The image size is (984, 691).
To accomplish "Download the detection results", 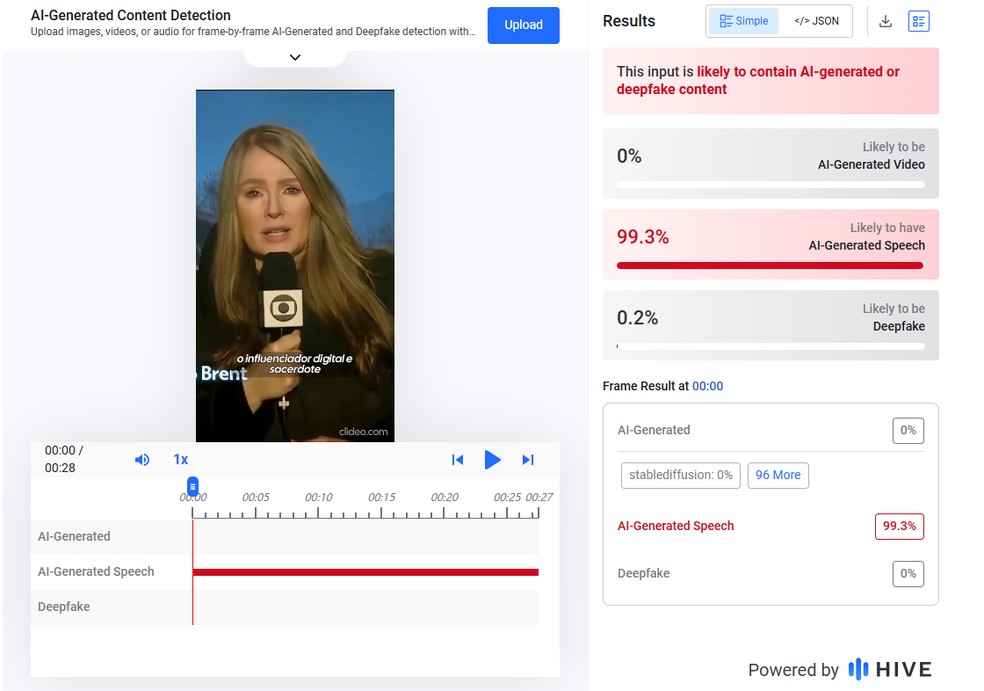I will click(885, 21).
